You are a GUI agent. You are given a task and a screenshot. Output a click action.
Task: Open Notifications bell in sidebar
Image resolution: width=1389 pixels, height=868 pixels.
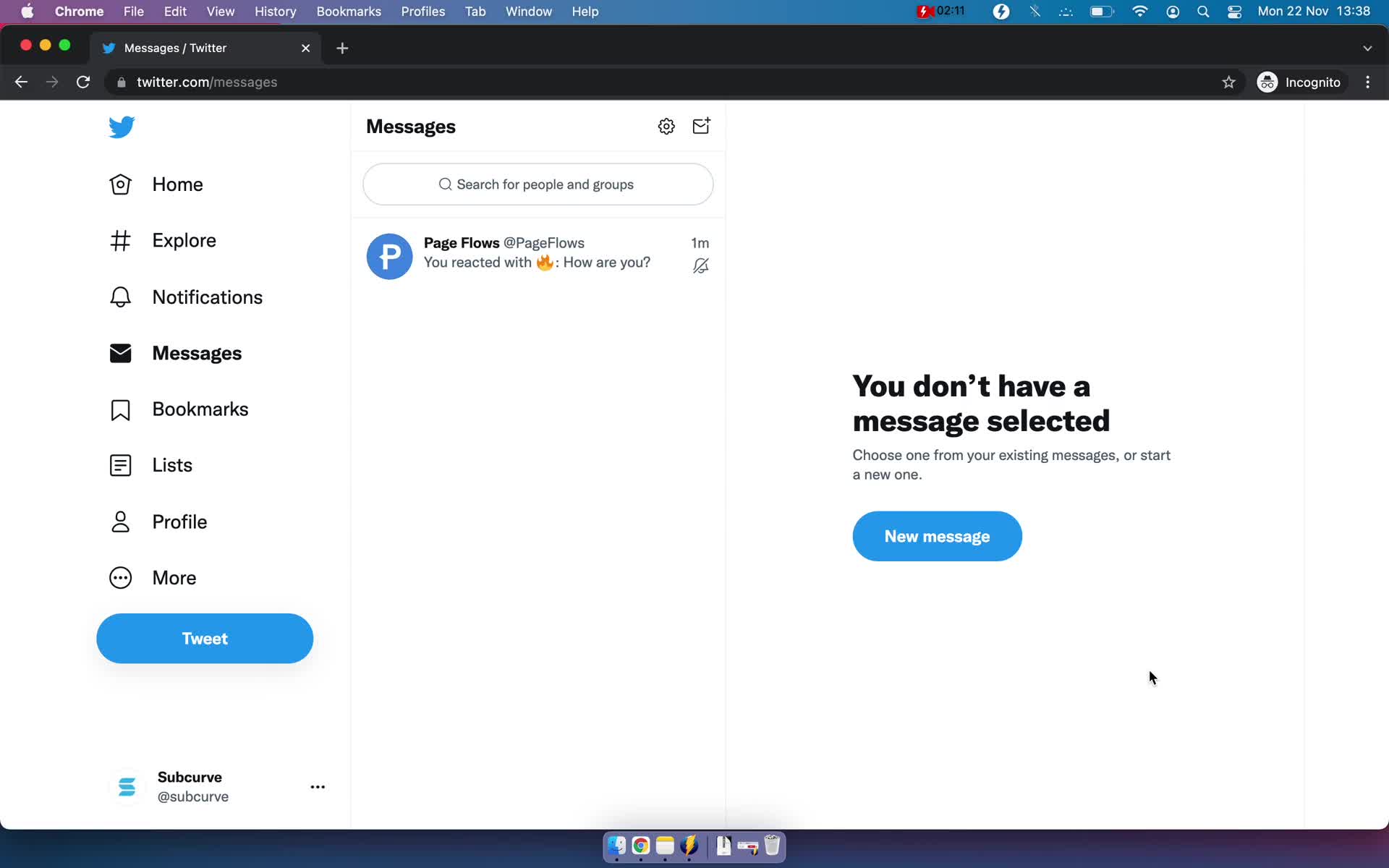(x=185, y=297)
